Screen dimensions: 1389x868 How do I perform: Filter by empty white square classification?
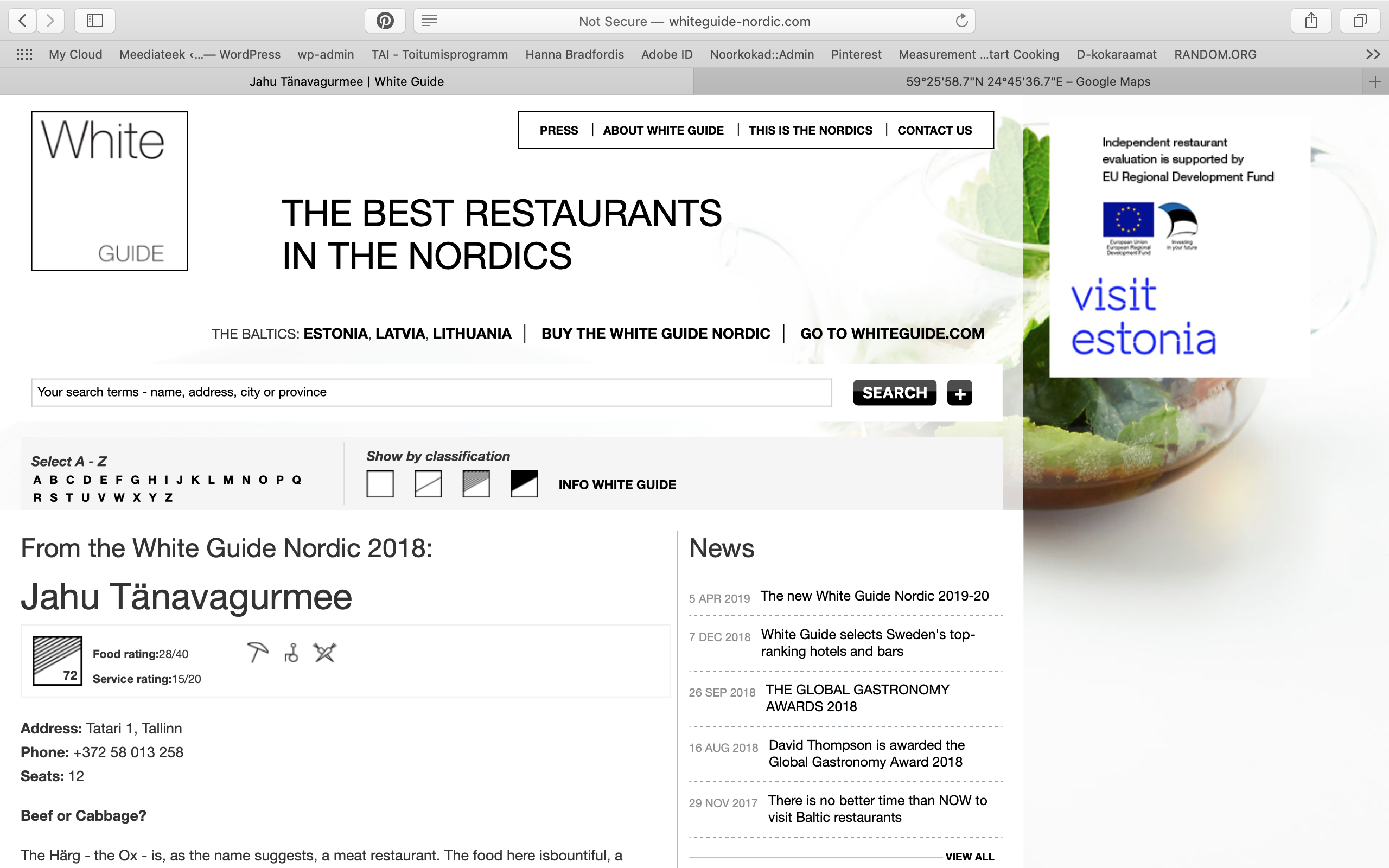click(x=380, y=484)
